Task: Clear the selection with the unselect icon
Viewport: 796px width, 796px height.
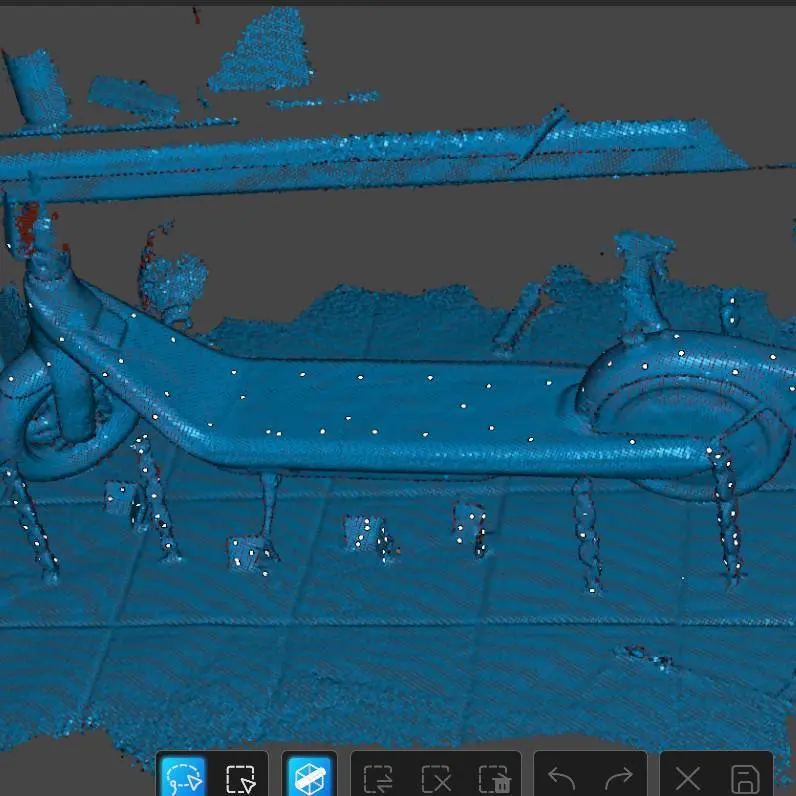Action: click(x=436, y=778)
